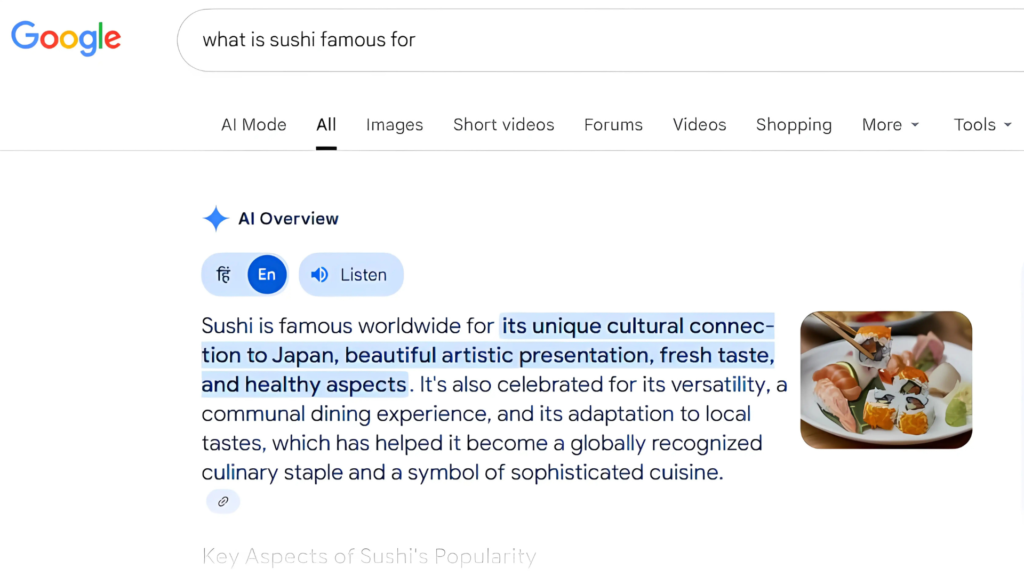1024x576 pixels.
Task: Select the En language toggle
Action: coord(267,275)
